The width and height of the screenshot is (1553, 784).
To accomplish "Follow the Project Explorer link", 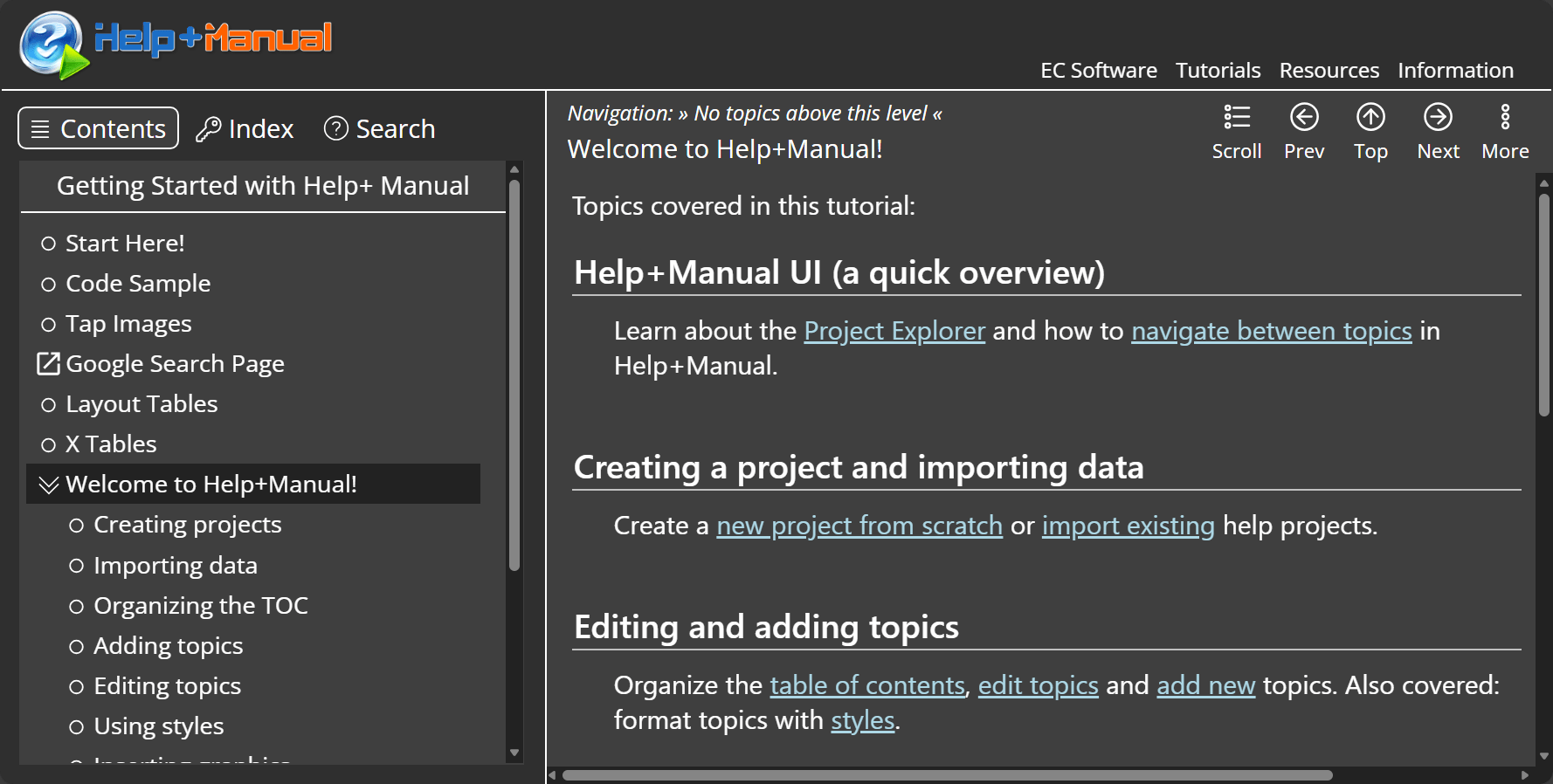I will (x=894, y=331).
